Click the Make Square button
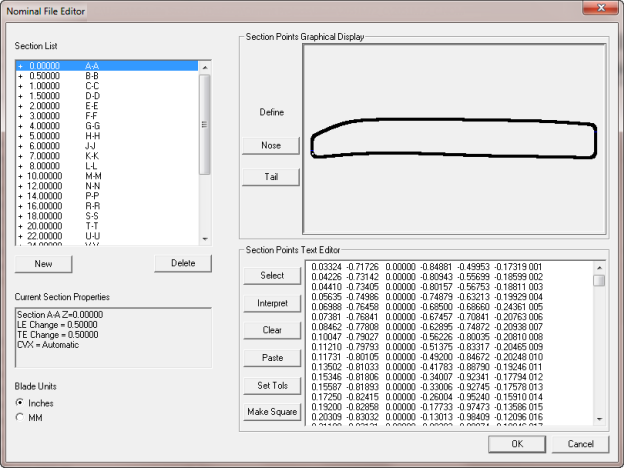 point(270,411)
